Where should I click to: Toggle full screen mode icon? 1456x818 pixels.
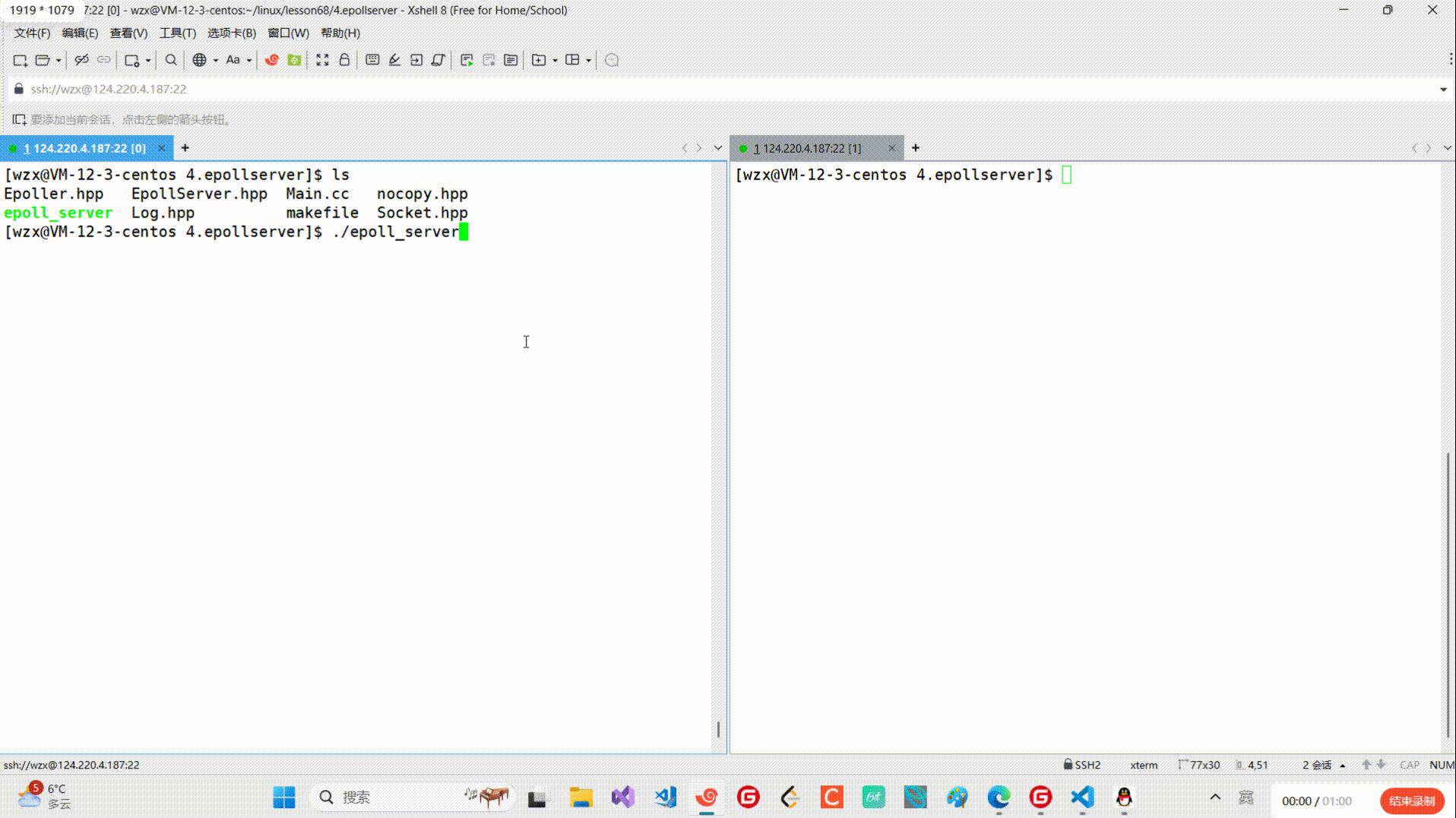pyautogui.click(x=322, y=60)
